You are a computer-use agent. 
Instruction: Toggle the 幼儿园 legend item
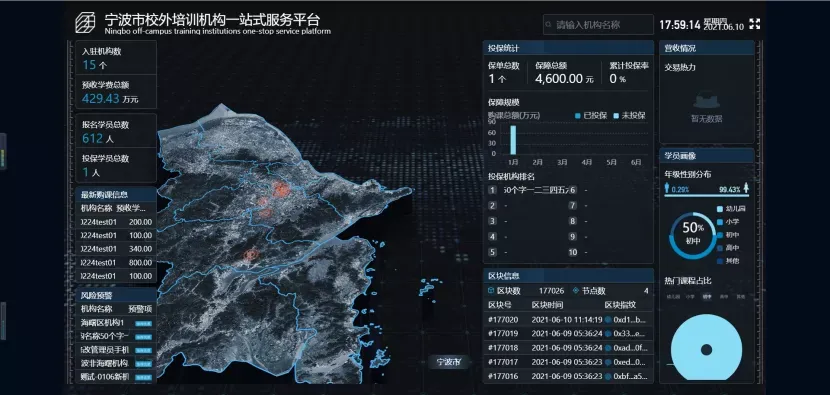[731, 209]
